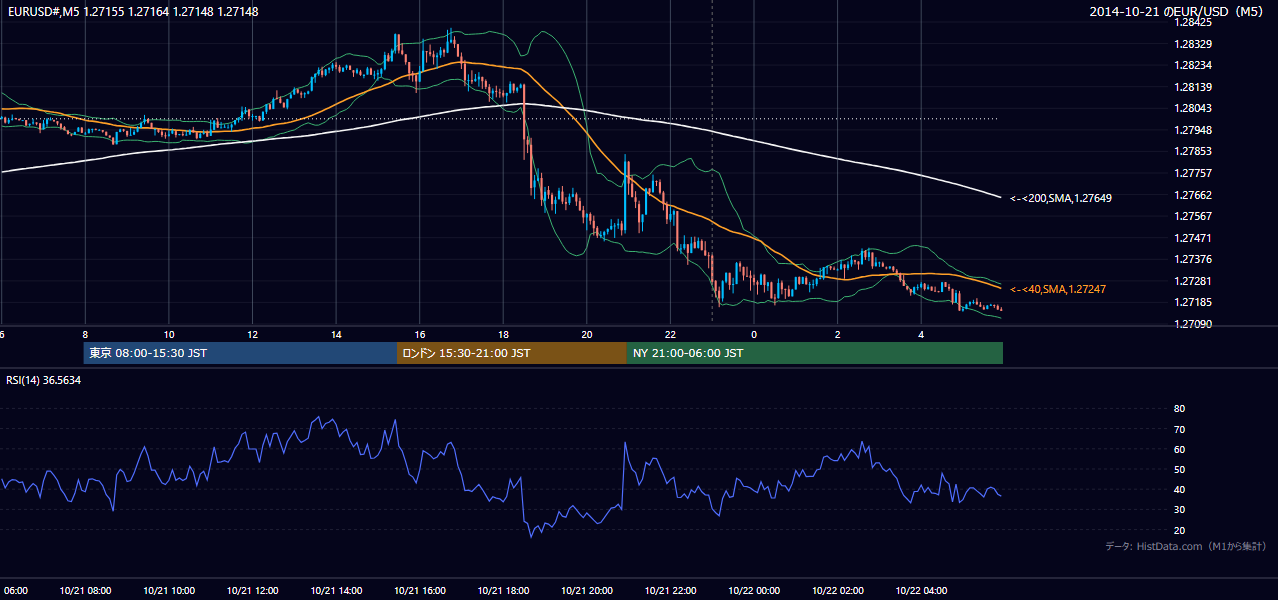Click RSI scale value 70
This screenshot has width=1278, height=600.
tap(1179, 429)
